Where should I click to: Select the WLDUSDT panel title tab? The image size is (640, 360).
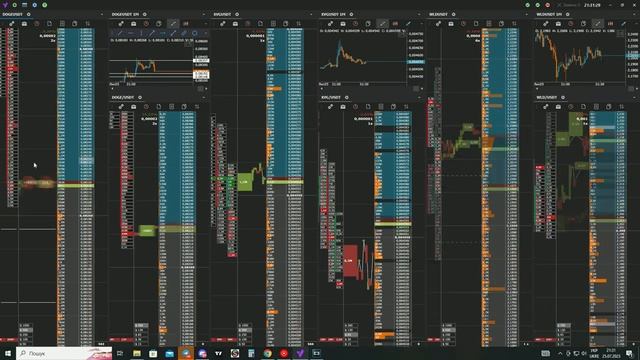tap(438, 14)
